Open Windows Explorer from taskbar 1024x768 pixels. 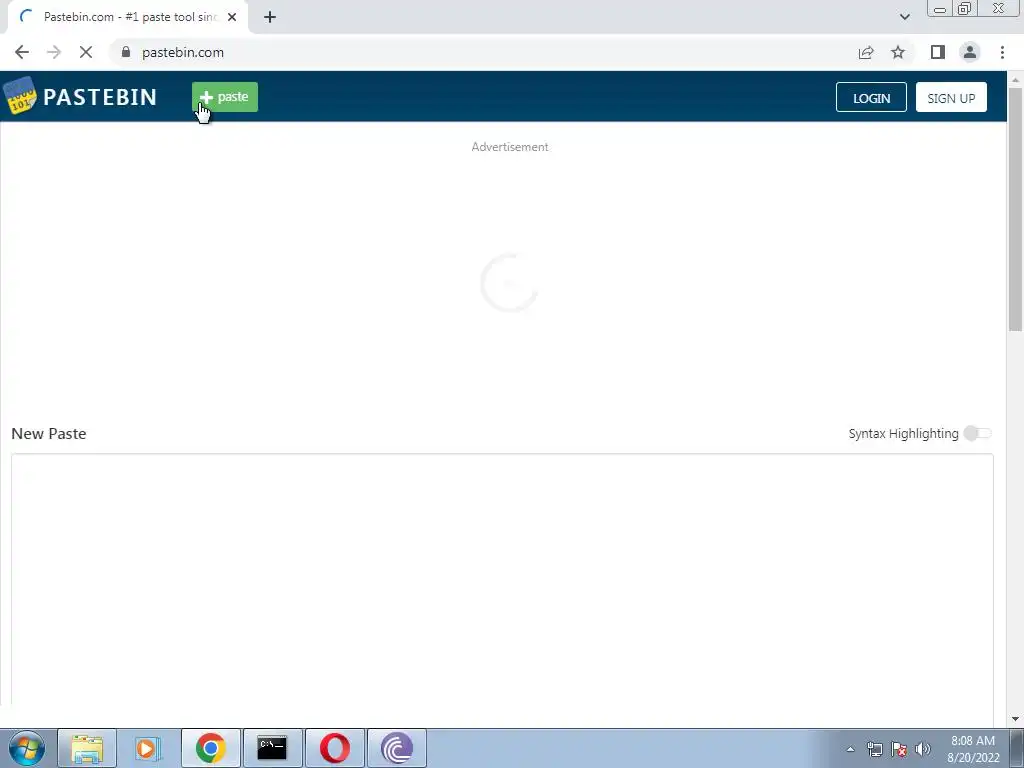[87, 748]
